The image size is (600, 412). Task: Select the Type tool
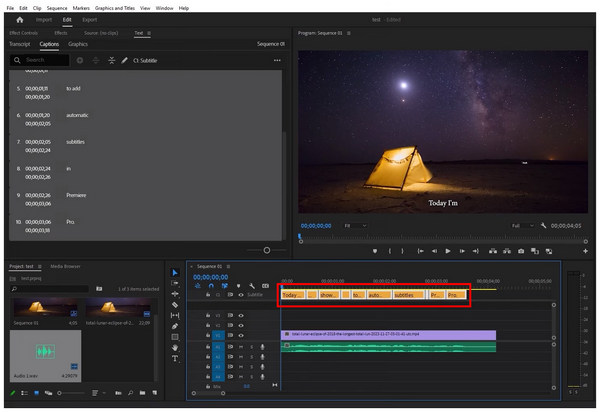point(175,358)
